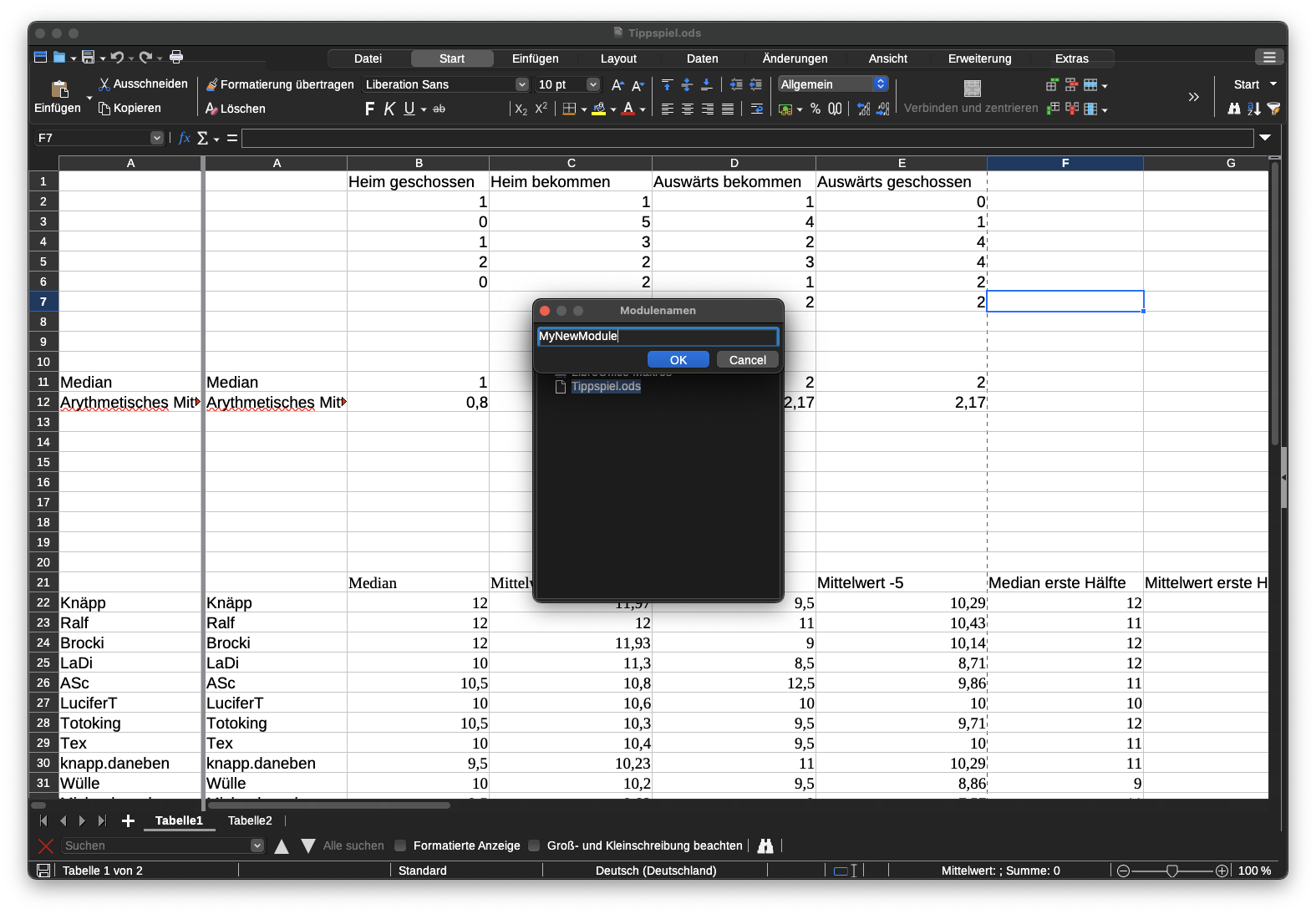Click the Bold formatting icon
The image size is (1316, 914).
369,109
